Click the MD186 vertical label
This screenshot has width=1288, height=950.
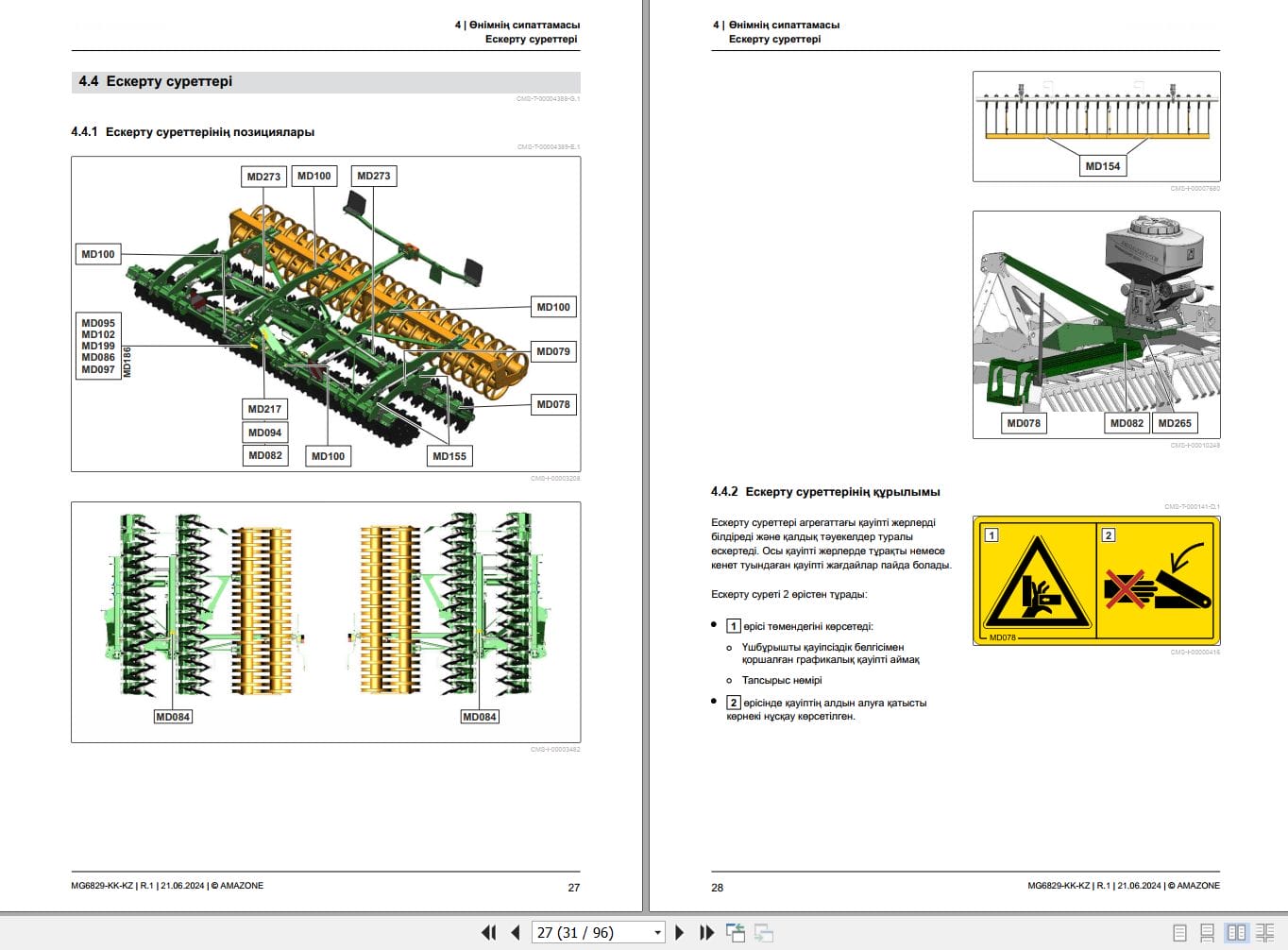[x=127, y=363]
